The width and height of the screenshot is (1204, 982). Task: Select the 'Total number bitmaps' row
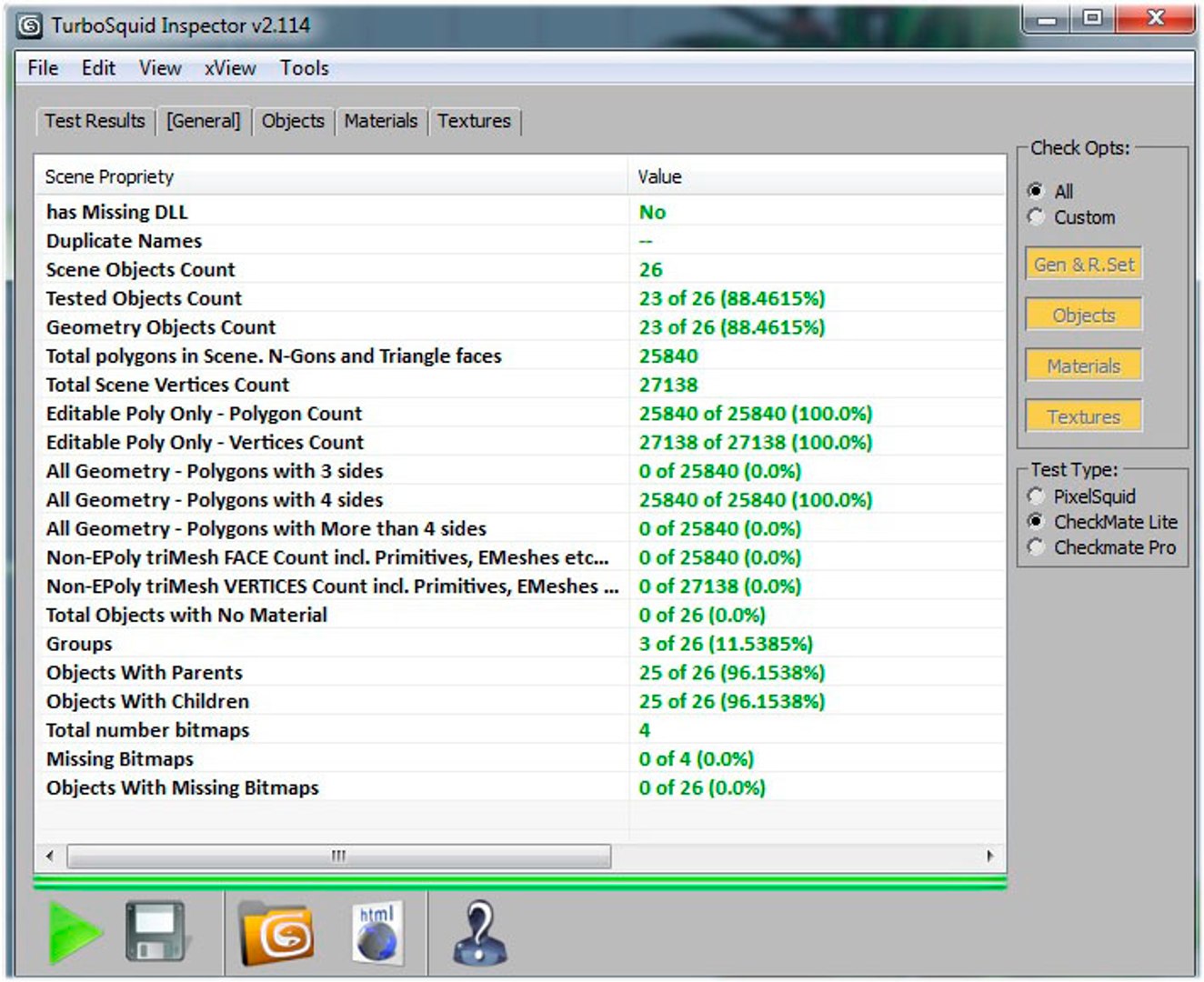[x=520, y=730]
